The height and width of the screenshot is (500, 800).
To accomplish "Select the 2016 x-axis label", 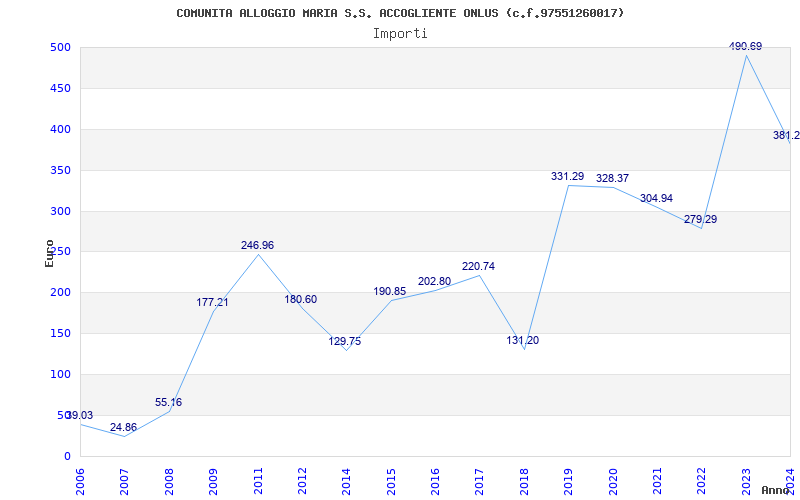I will (x=435, y=481).
